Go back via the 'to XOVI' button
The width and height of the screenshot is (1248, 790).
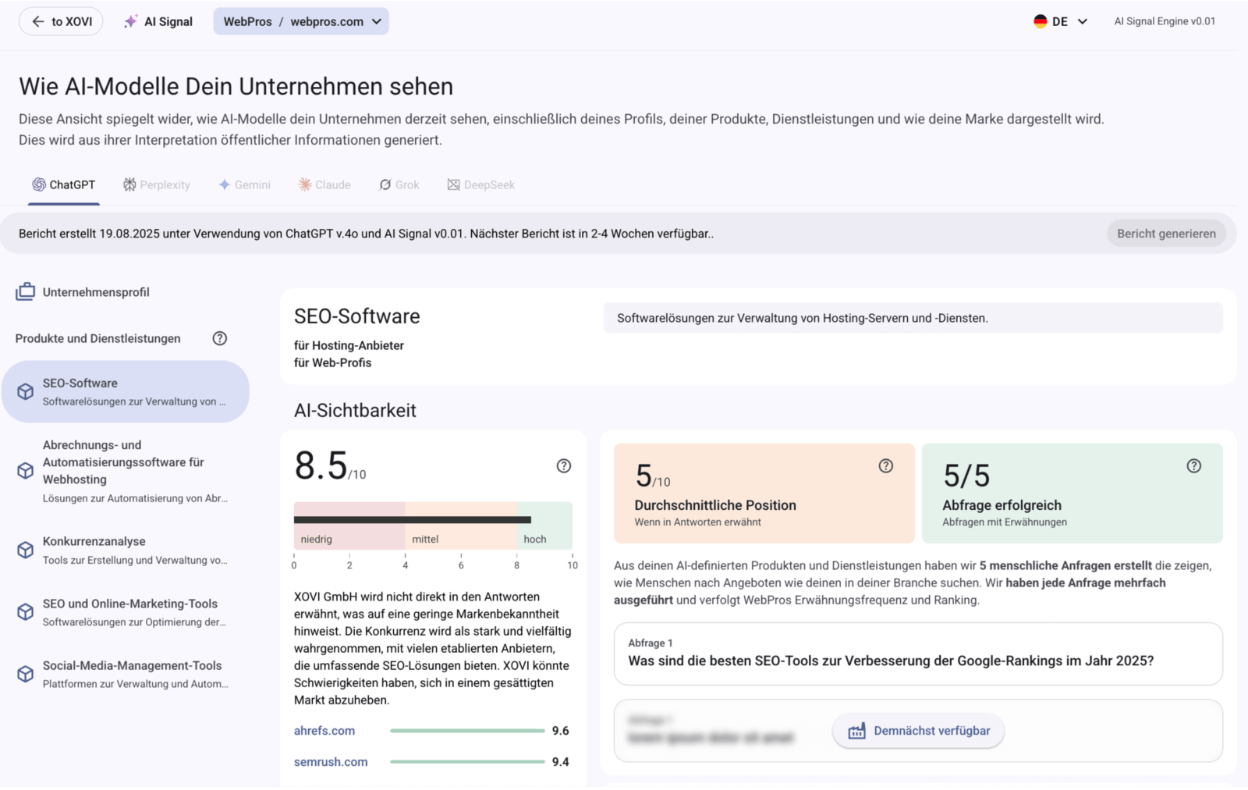(x=61, y=22)
